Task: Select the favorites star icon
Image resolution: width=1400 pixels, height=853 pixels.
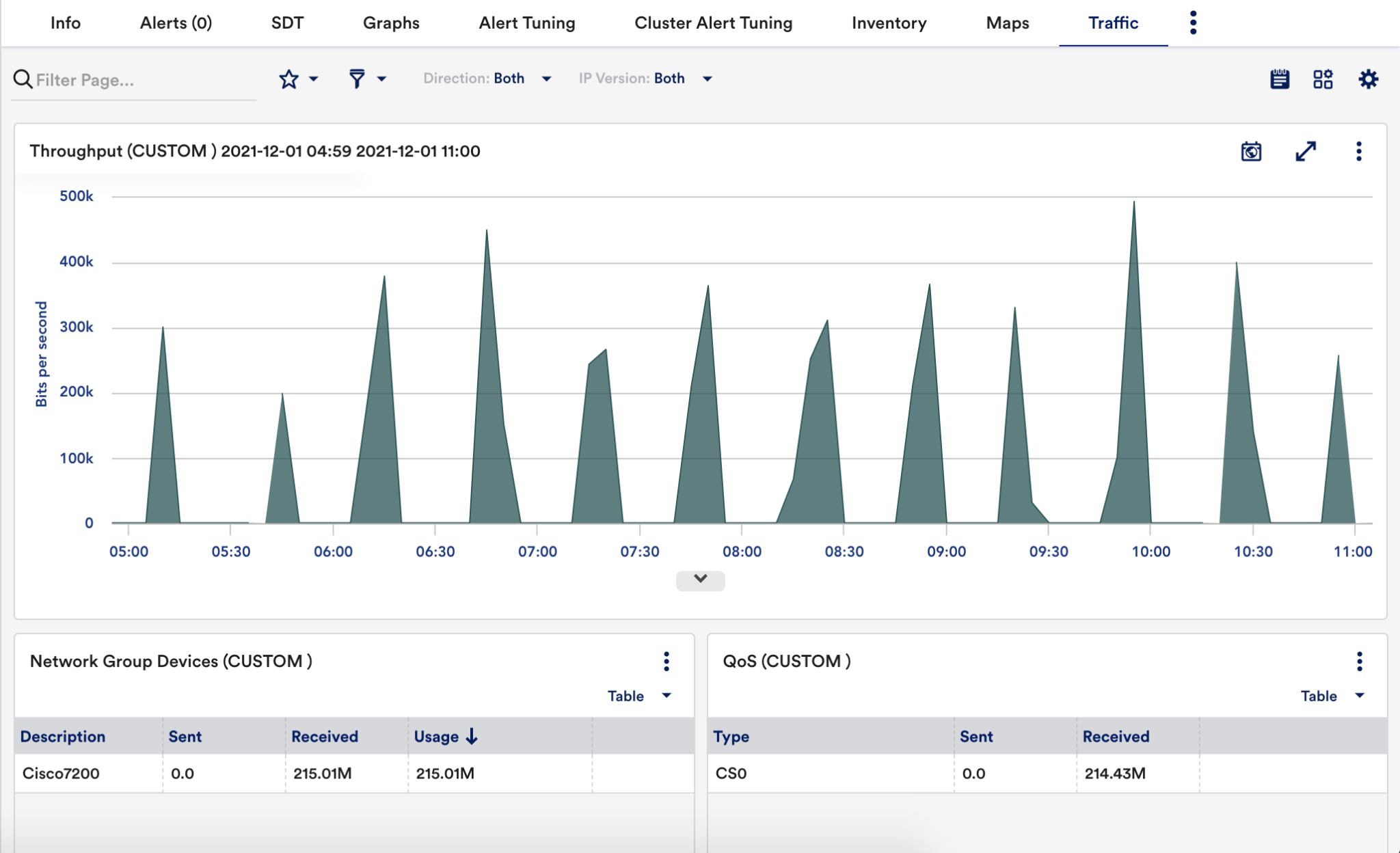Action: coord(288,79)
